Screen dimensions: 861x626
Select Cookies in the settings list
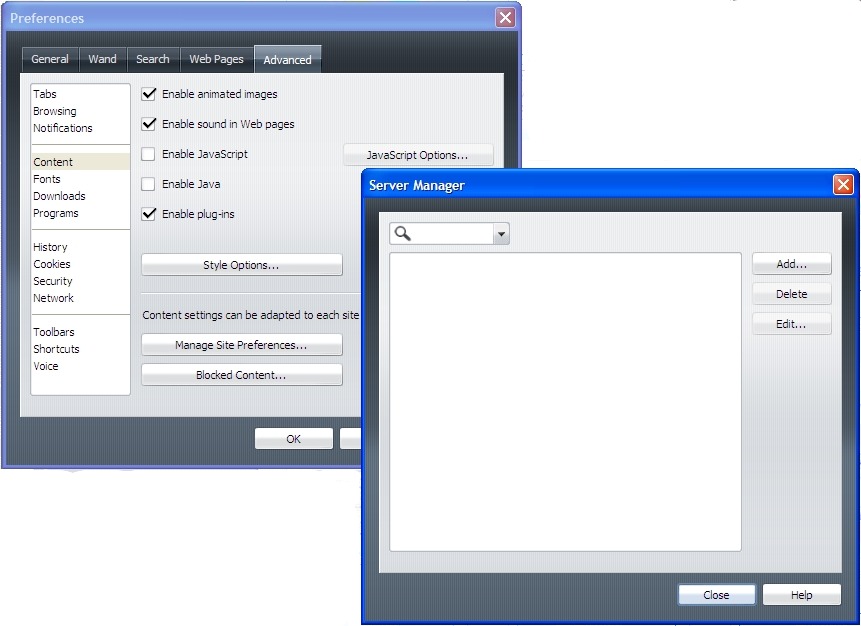[x=52, y=264]
